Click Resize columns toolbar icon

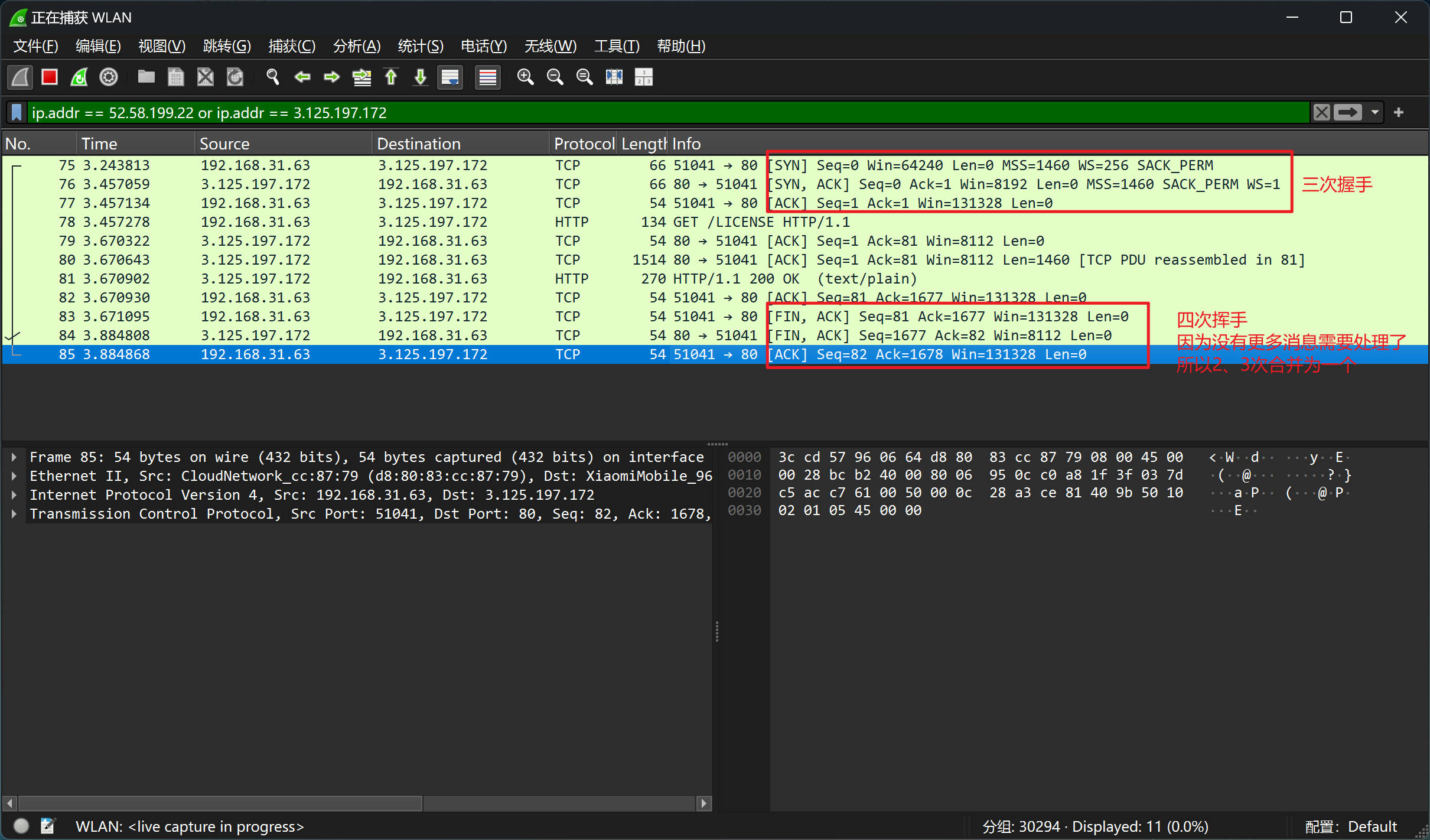click(x=614, y=77)
